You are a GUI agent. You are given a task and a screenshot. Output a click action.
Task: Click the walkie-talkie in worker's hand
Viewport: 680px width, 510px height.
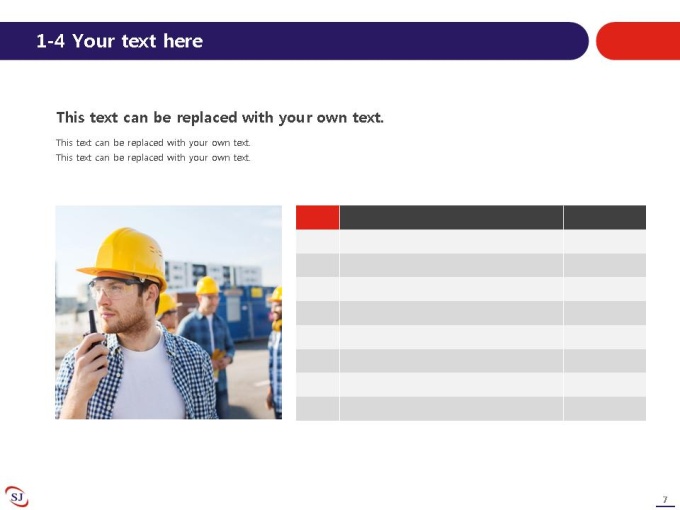coord(94,332)
